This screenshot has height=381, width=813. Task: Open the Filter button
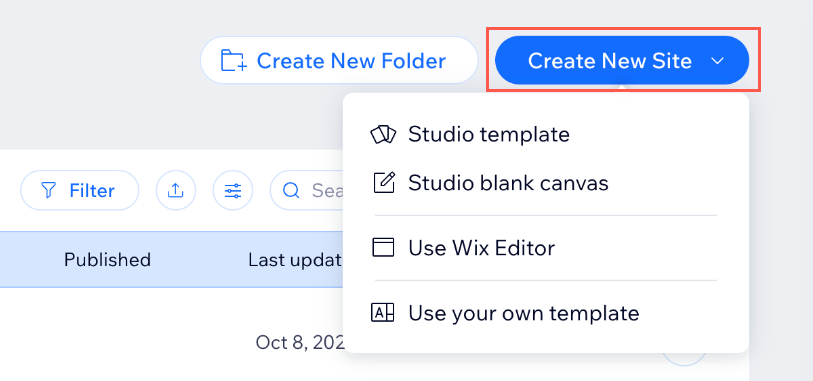click(x=79, y=190)
